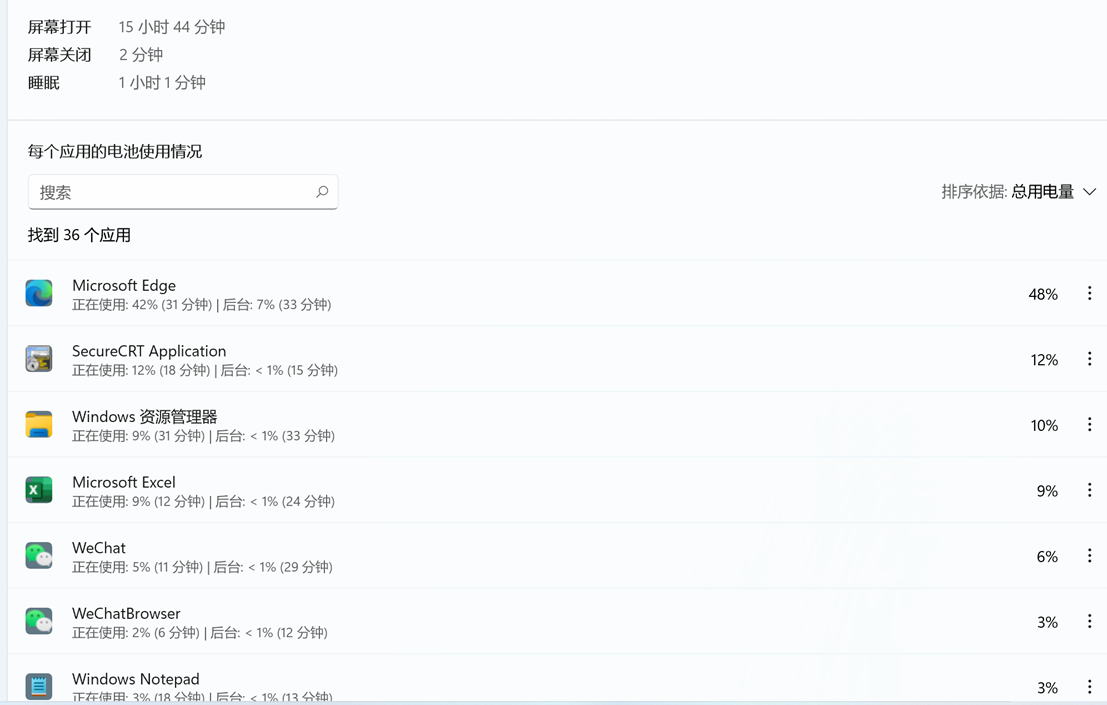
Task: Click Windows Notepad's 3% total usage value
Action: tap(1047, 687)
